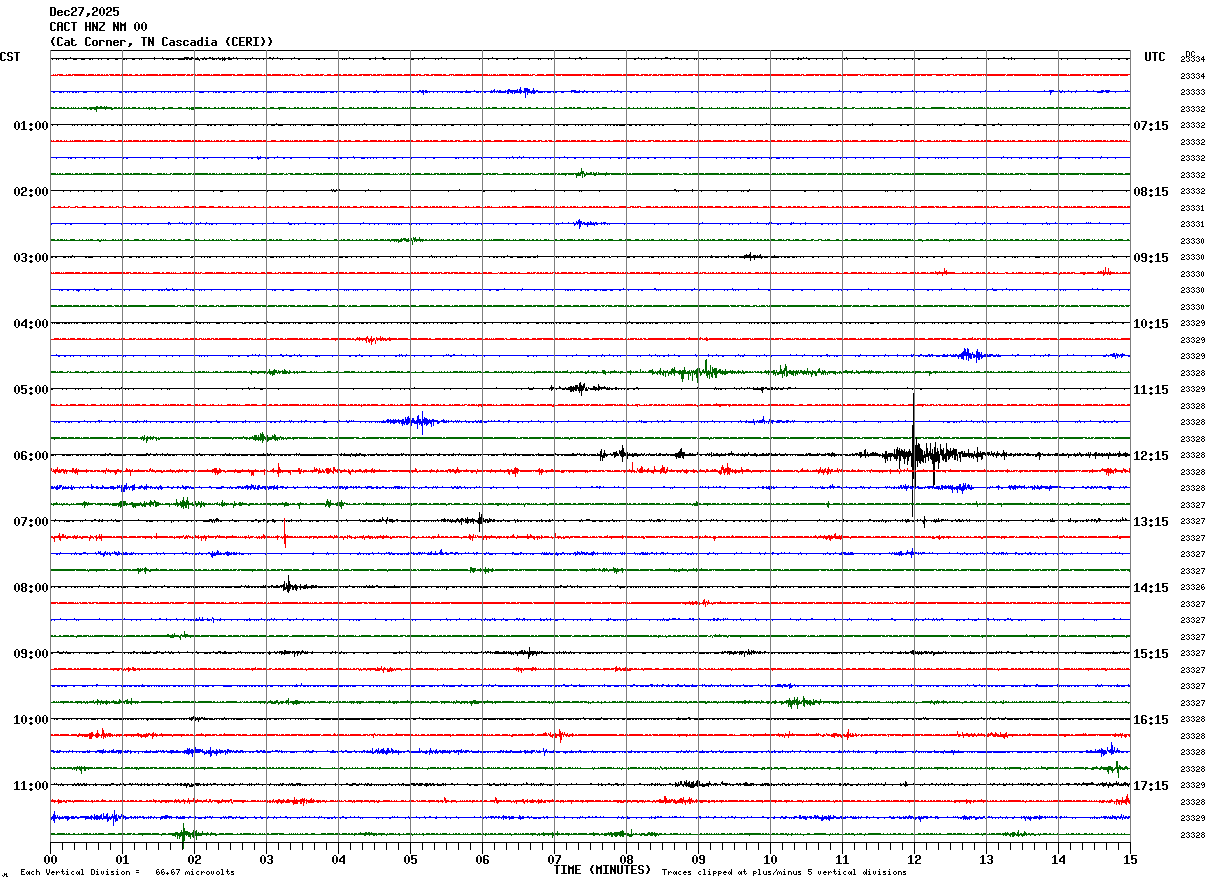Click minute tick label "15" on time axis
This screenshot has width=1210, height=886.
coord(1130,859)
